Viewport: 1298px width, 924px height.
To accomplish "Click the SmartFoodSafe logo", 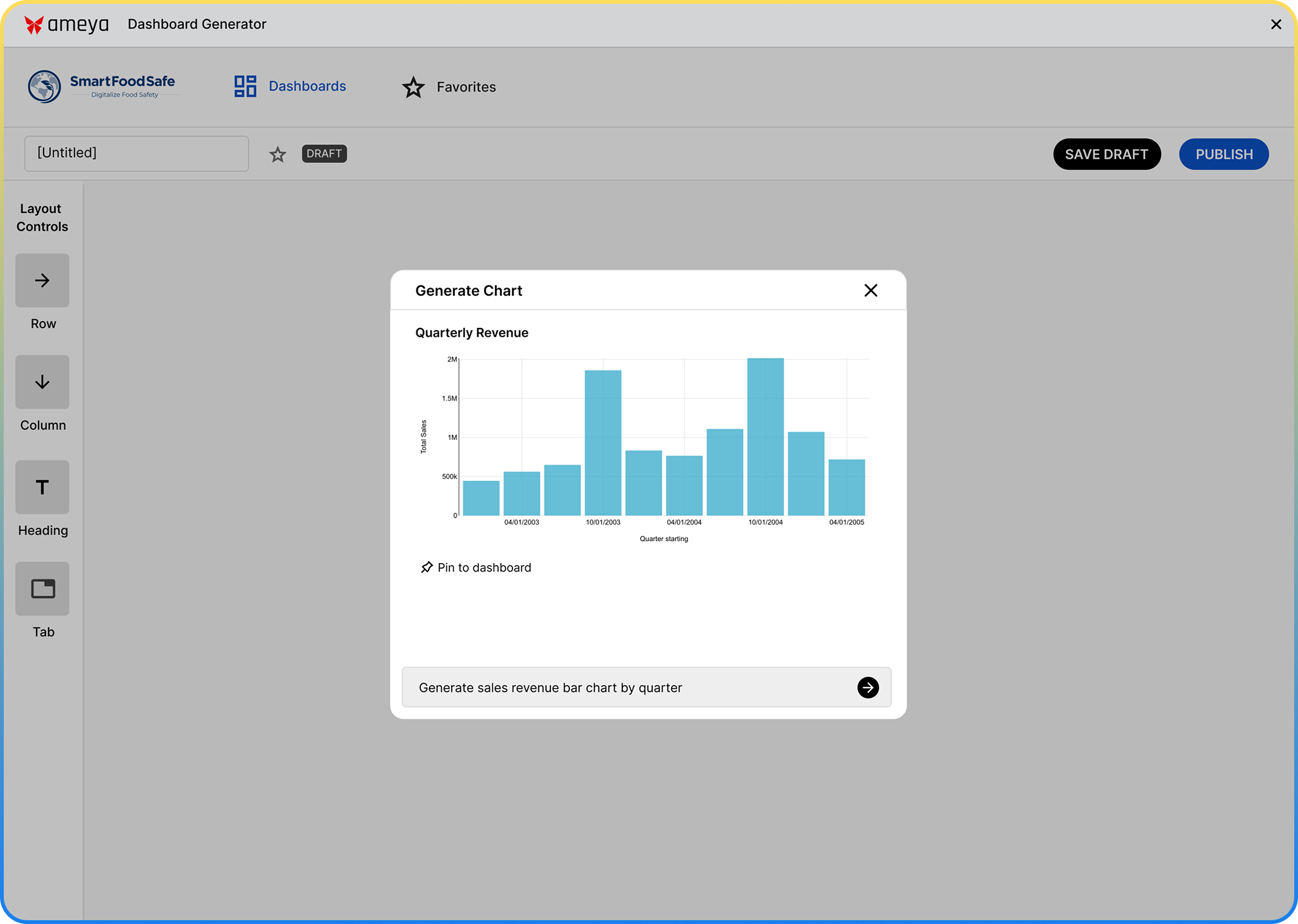I will coord(102,87).
